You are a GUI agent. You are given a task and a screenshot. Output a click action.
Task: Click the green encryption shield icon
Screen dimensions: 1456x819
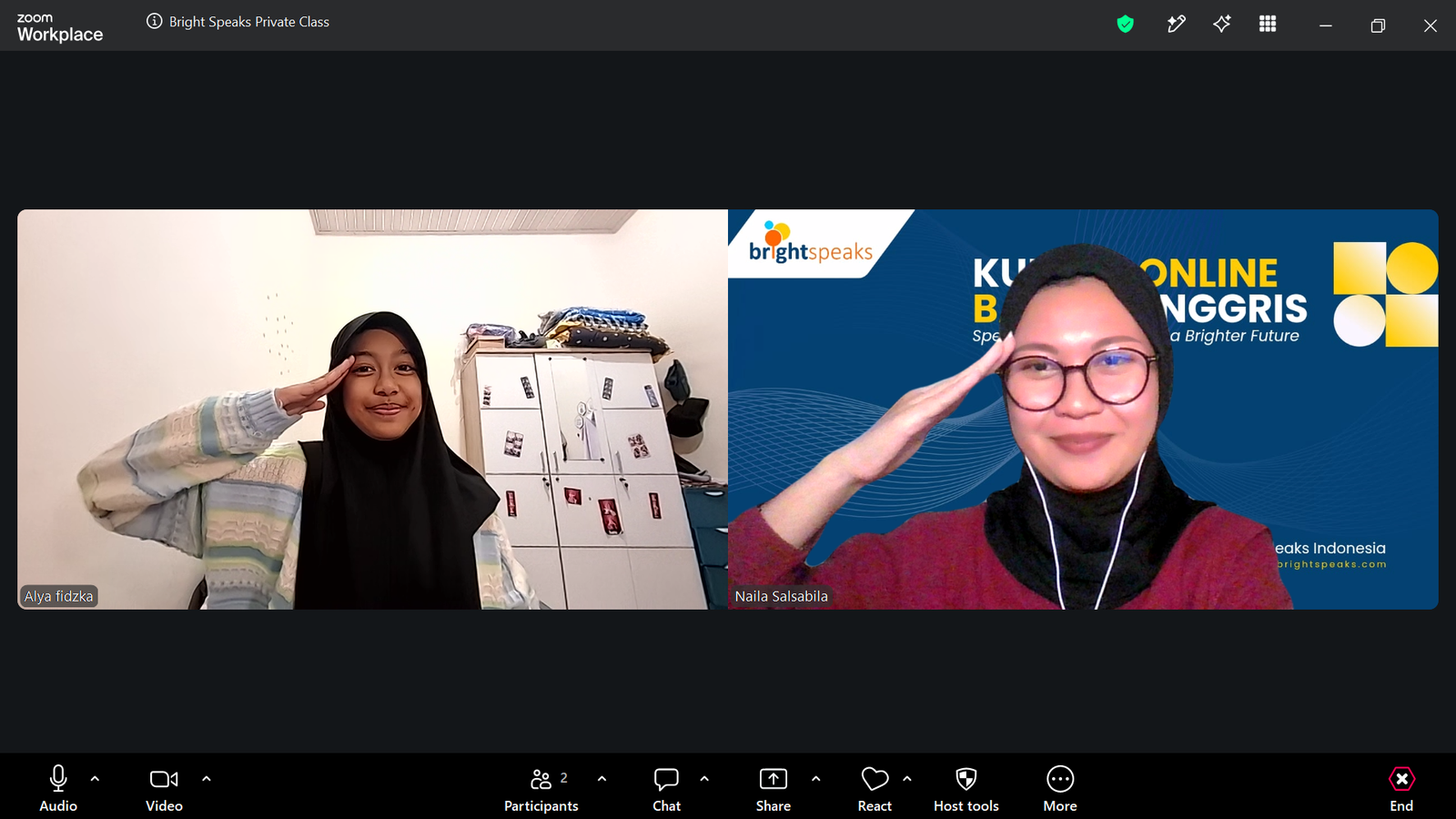1126,25
